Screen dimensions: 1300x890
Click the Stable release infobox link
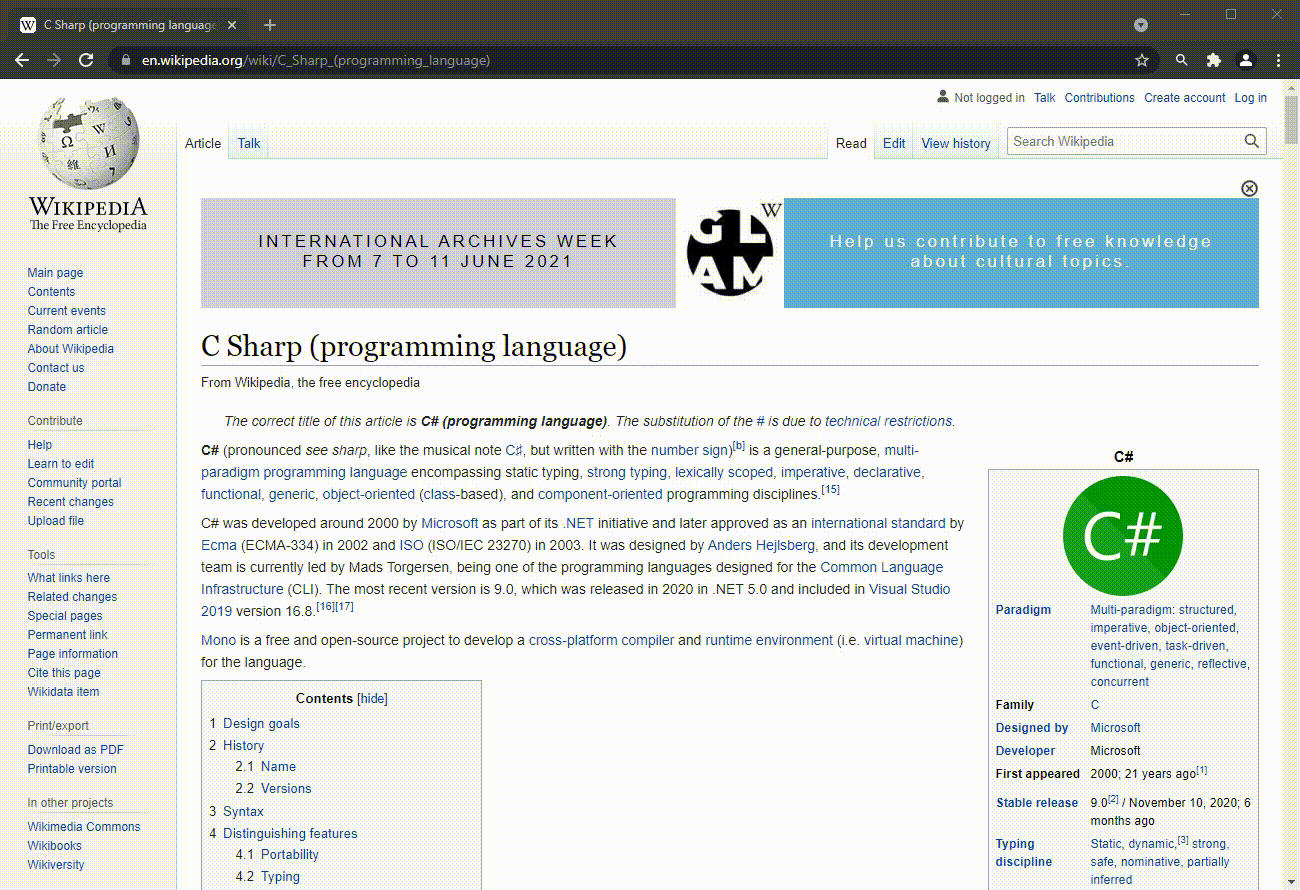[1037, 803]
